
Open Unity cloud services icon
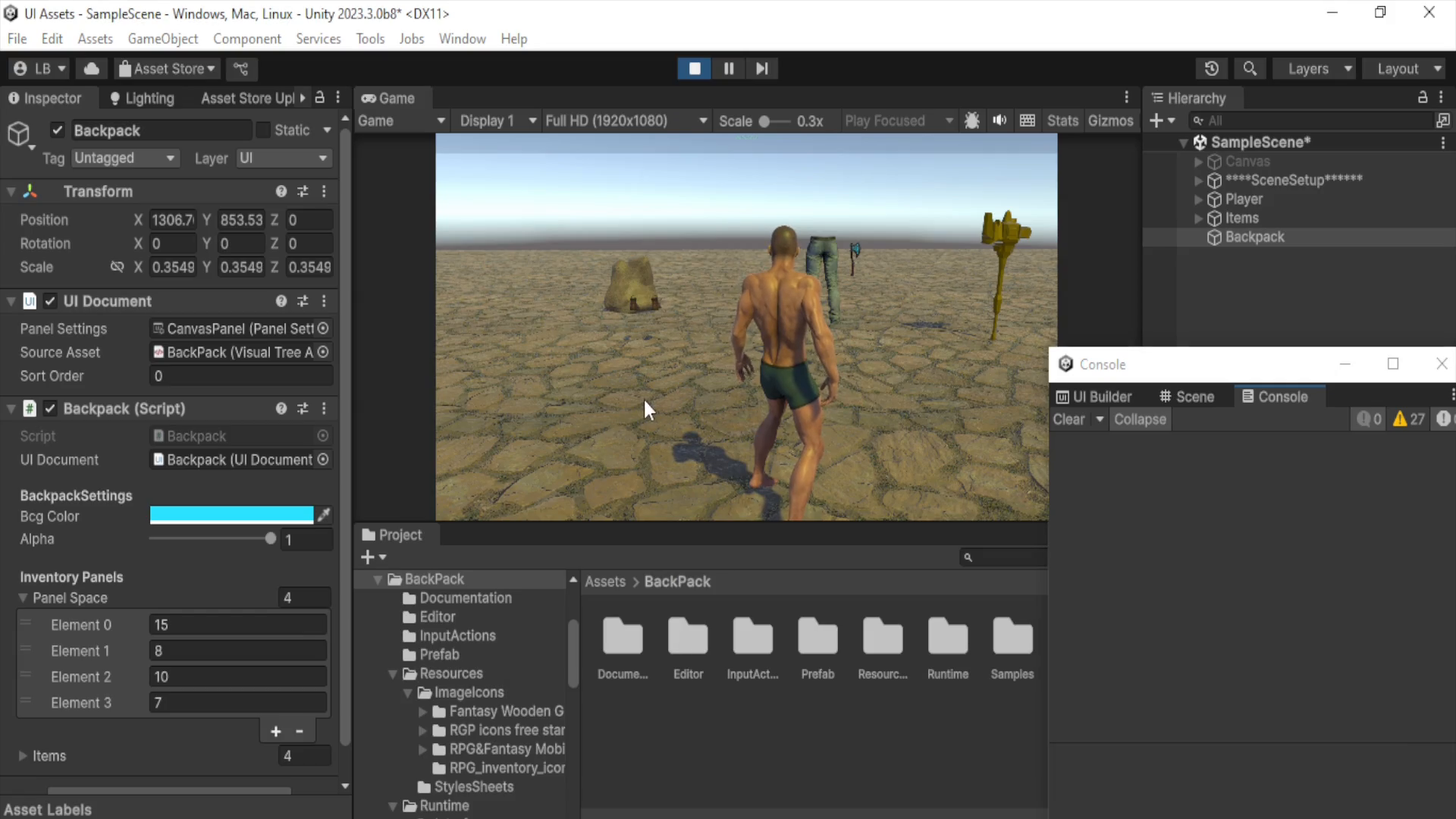click(92, 69)
